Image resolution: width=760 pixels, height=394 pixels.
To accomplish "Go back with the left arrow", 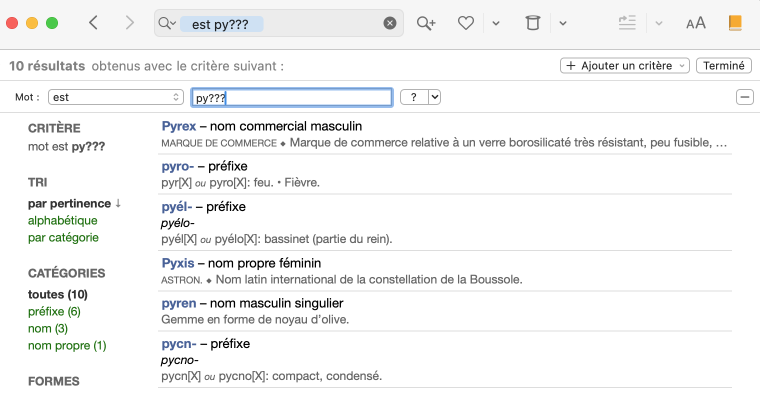I will (94, 23).
